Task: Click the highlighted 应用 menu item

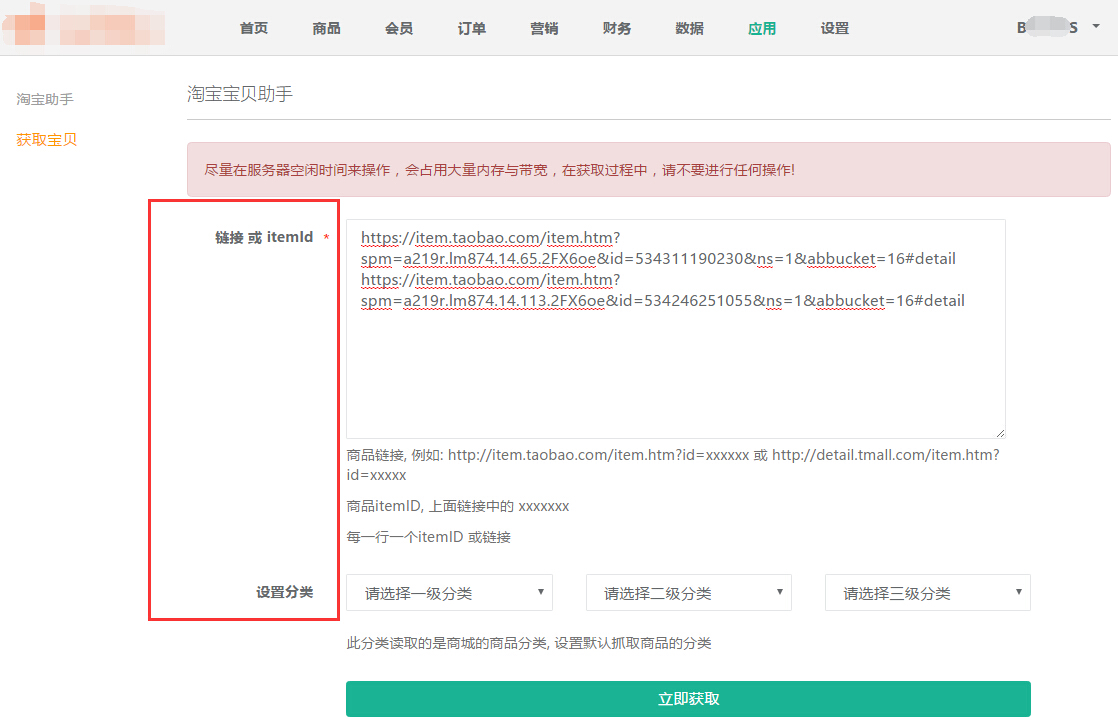Action: click(762, 28)
